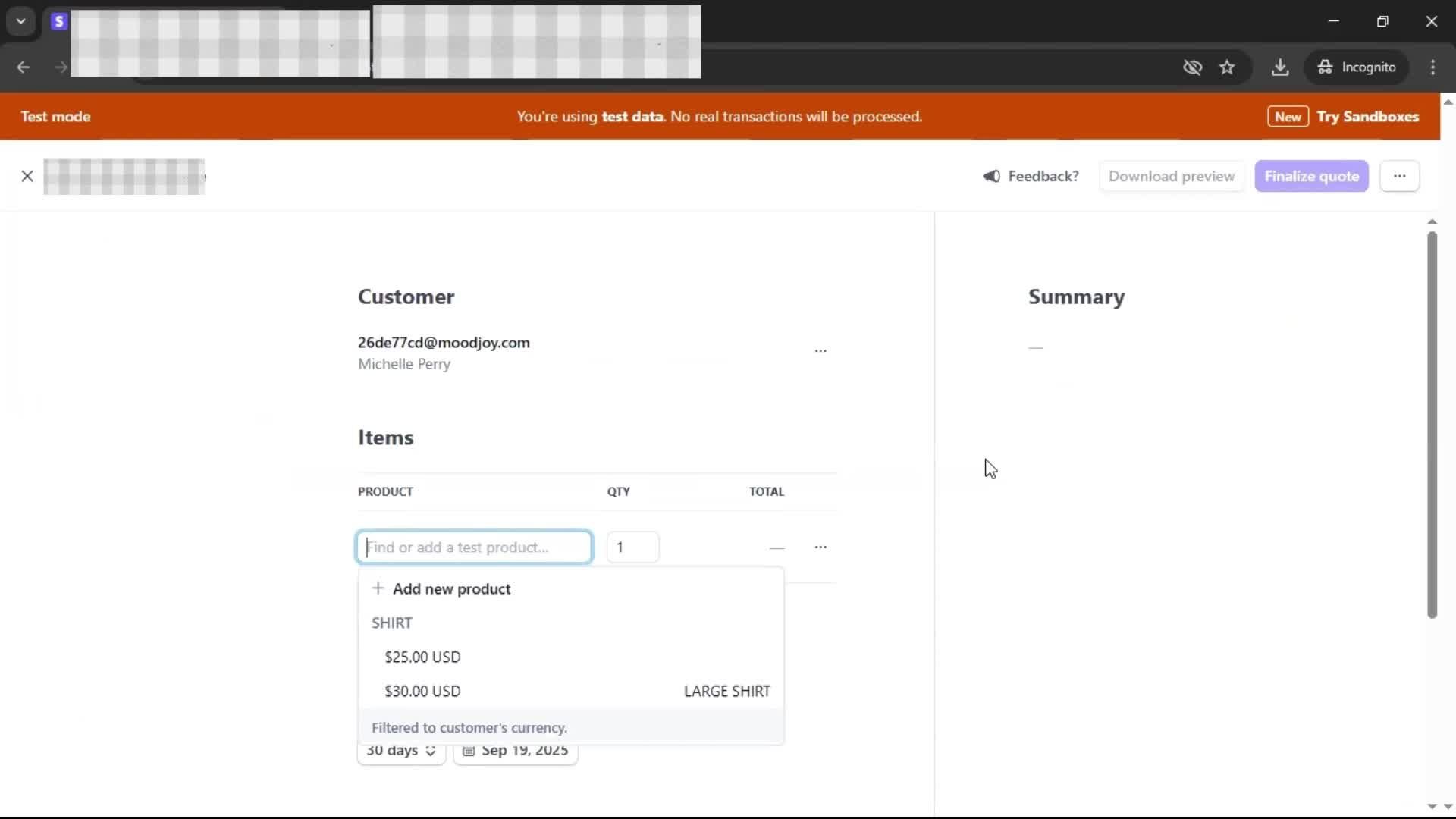
Task: Bookmark page with star icon
Action: coord(1227,67)
